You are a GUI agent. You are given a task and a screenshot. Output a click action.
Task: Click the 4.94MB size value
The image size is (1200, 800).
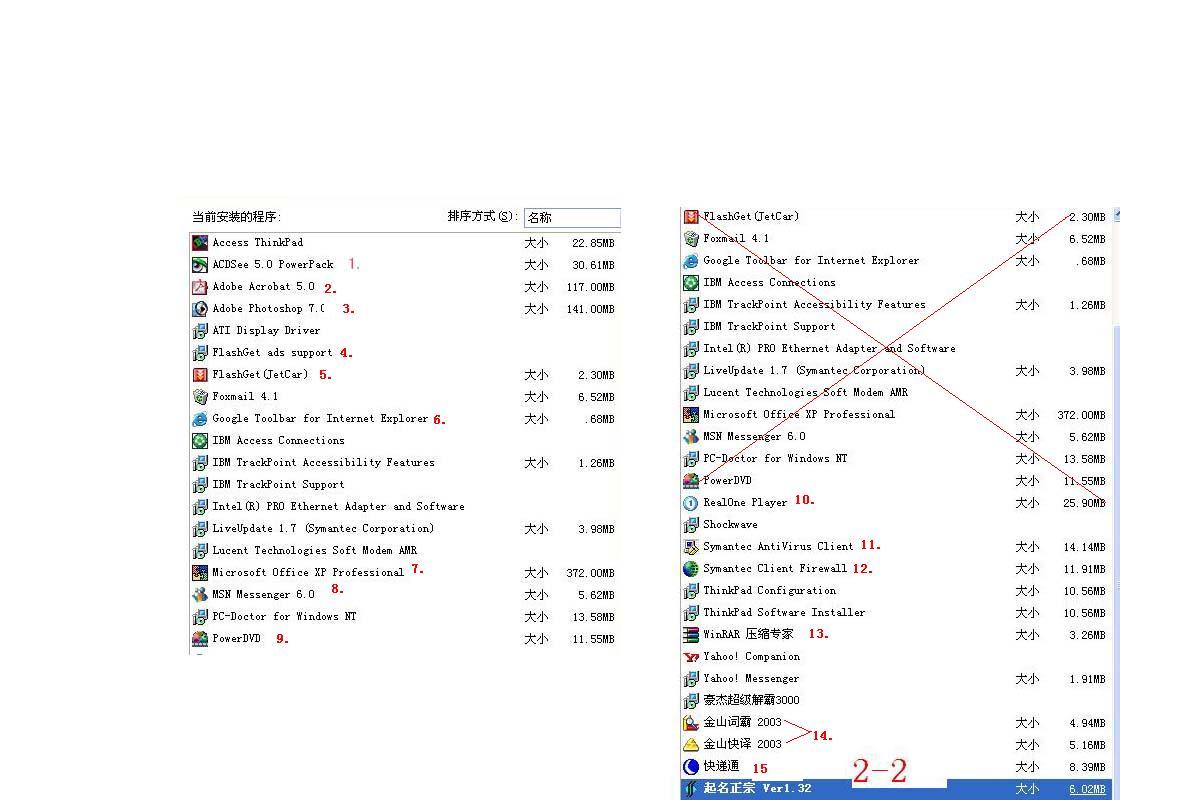coord(1087,723)
